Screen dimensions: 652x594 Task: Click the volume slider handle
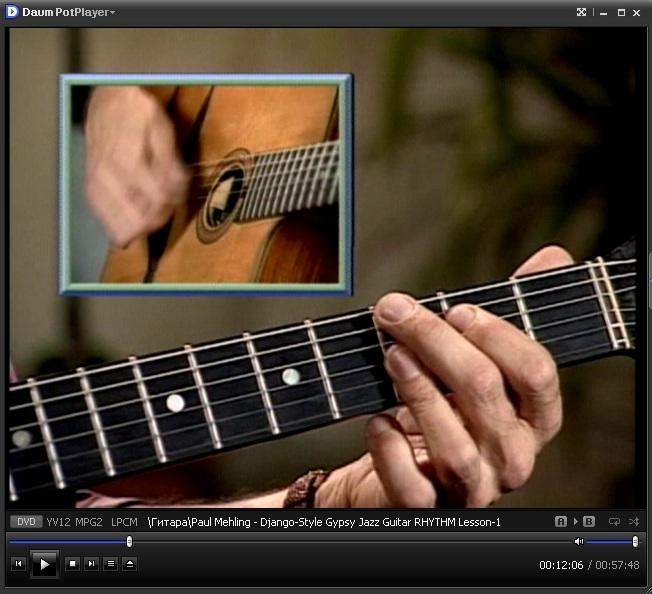[x=635, y=541]
